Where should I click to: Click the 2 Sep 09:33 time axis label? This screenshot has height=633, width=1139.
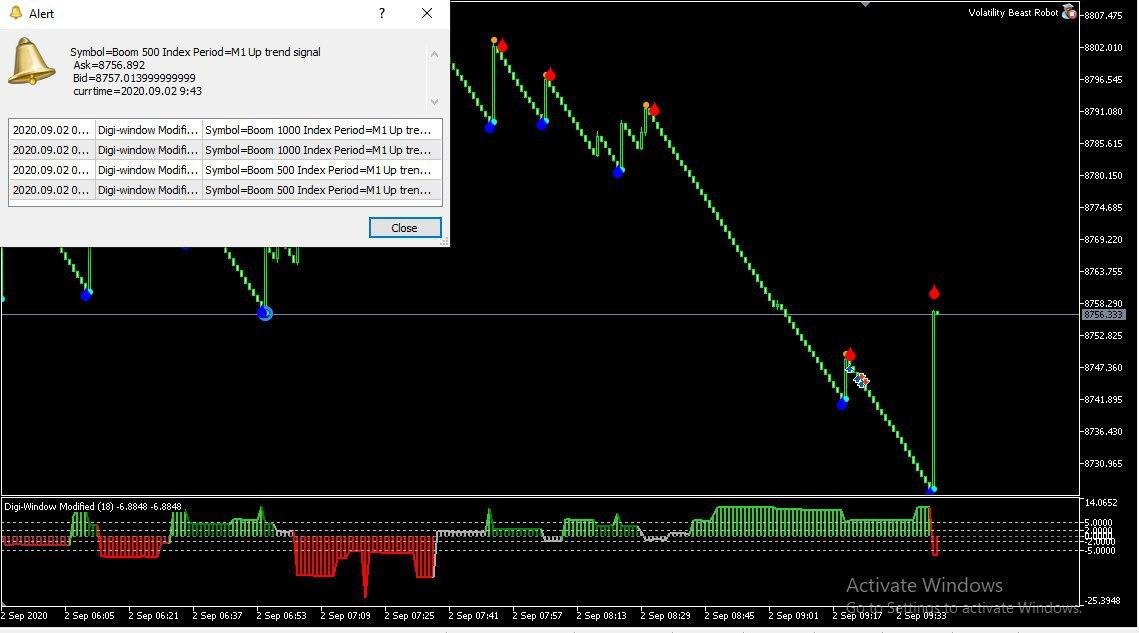[921, 616]
